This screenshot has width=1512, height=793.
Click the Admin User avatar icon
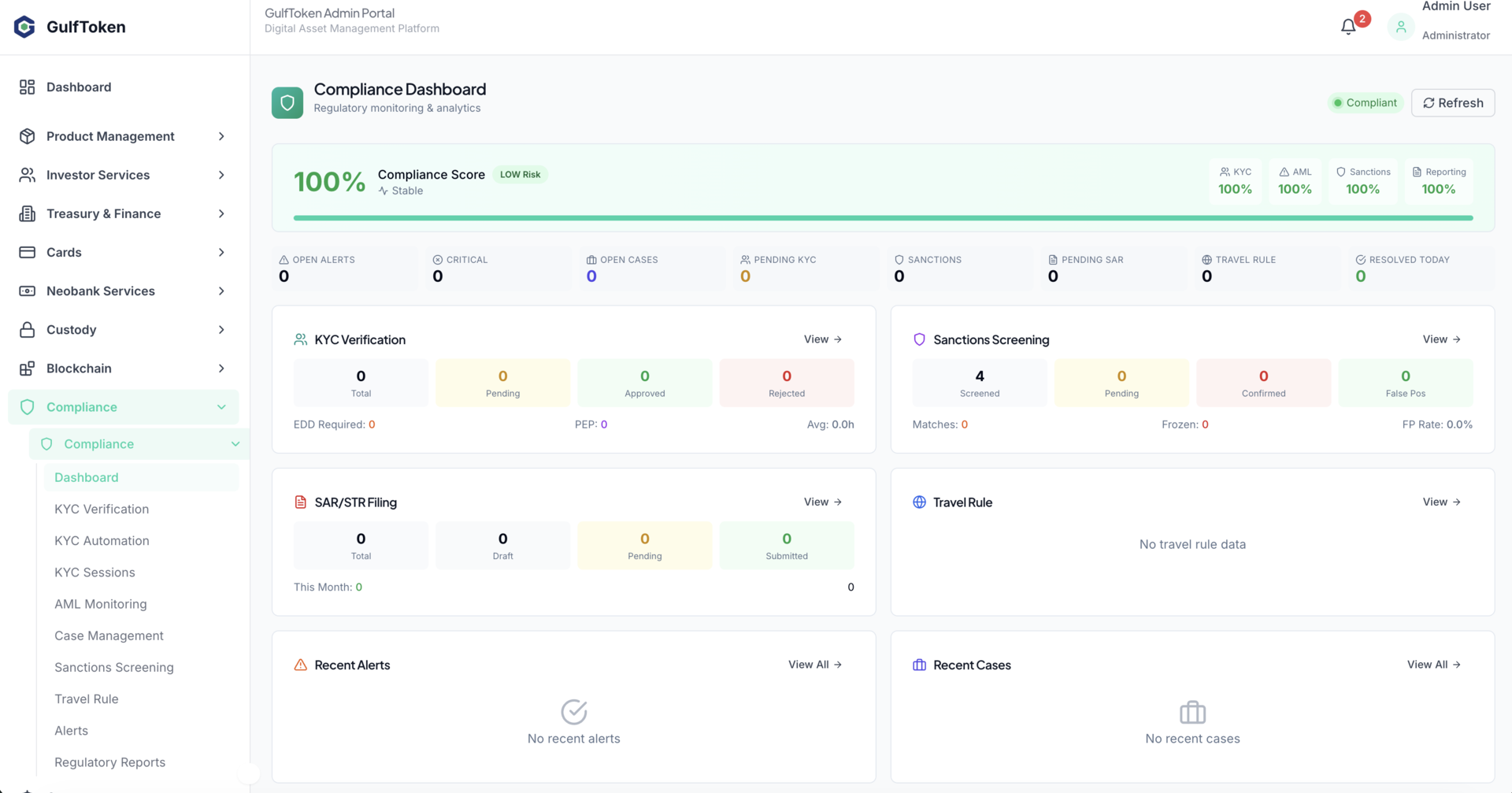[x=1401, y=26]
